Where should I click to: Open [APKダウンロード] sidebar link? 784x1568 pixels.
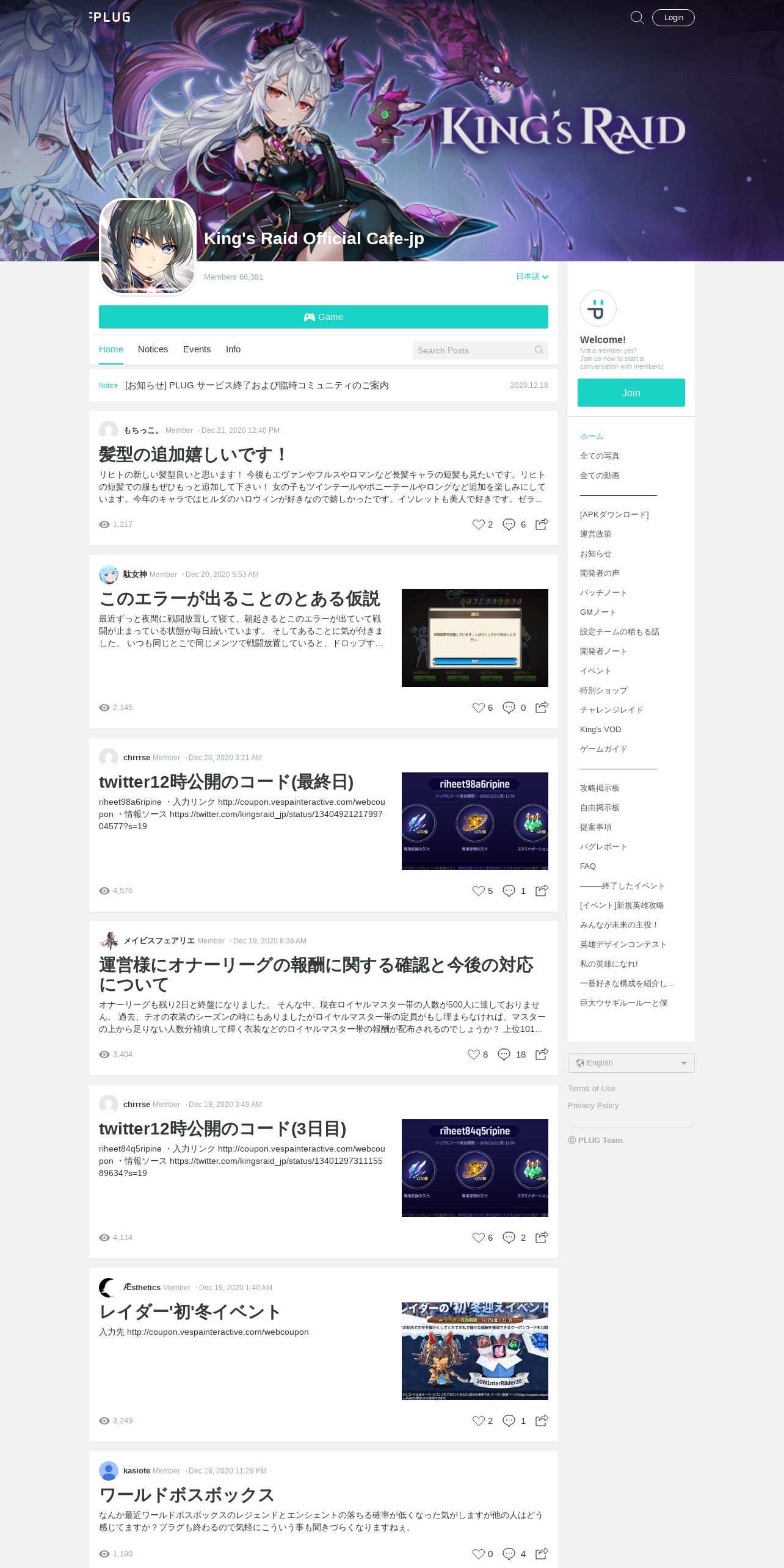[614, 515]
